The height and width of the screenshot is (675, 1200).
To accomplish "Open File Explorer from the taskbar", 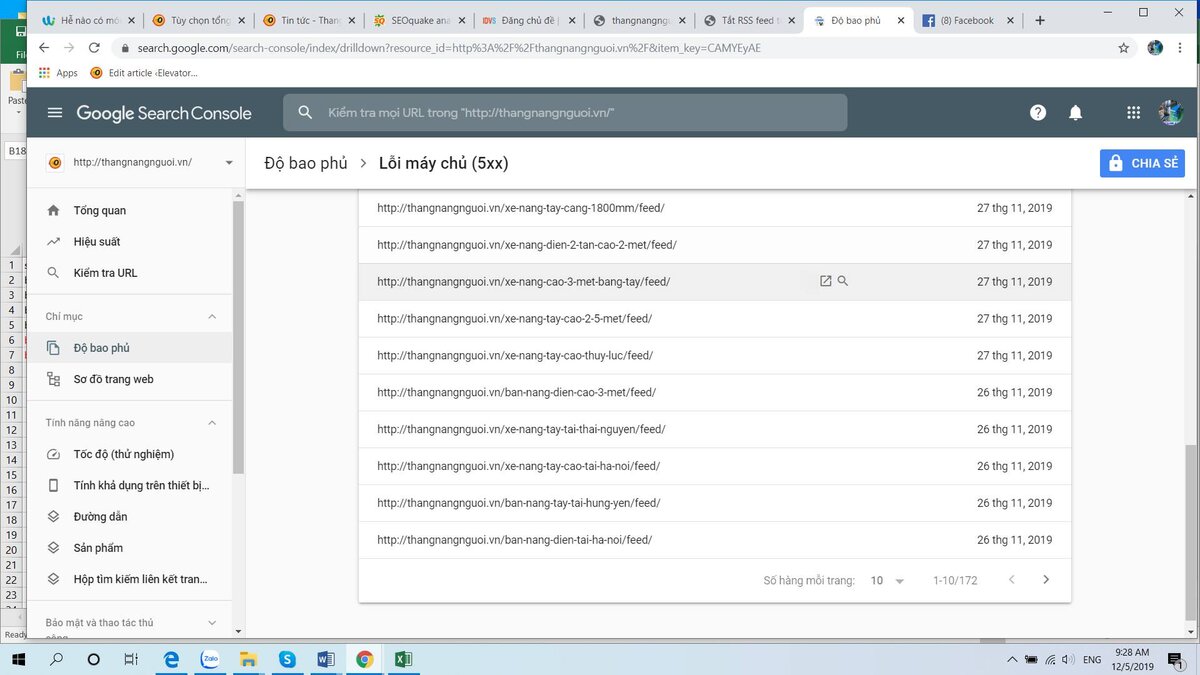I will [248, 660].
